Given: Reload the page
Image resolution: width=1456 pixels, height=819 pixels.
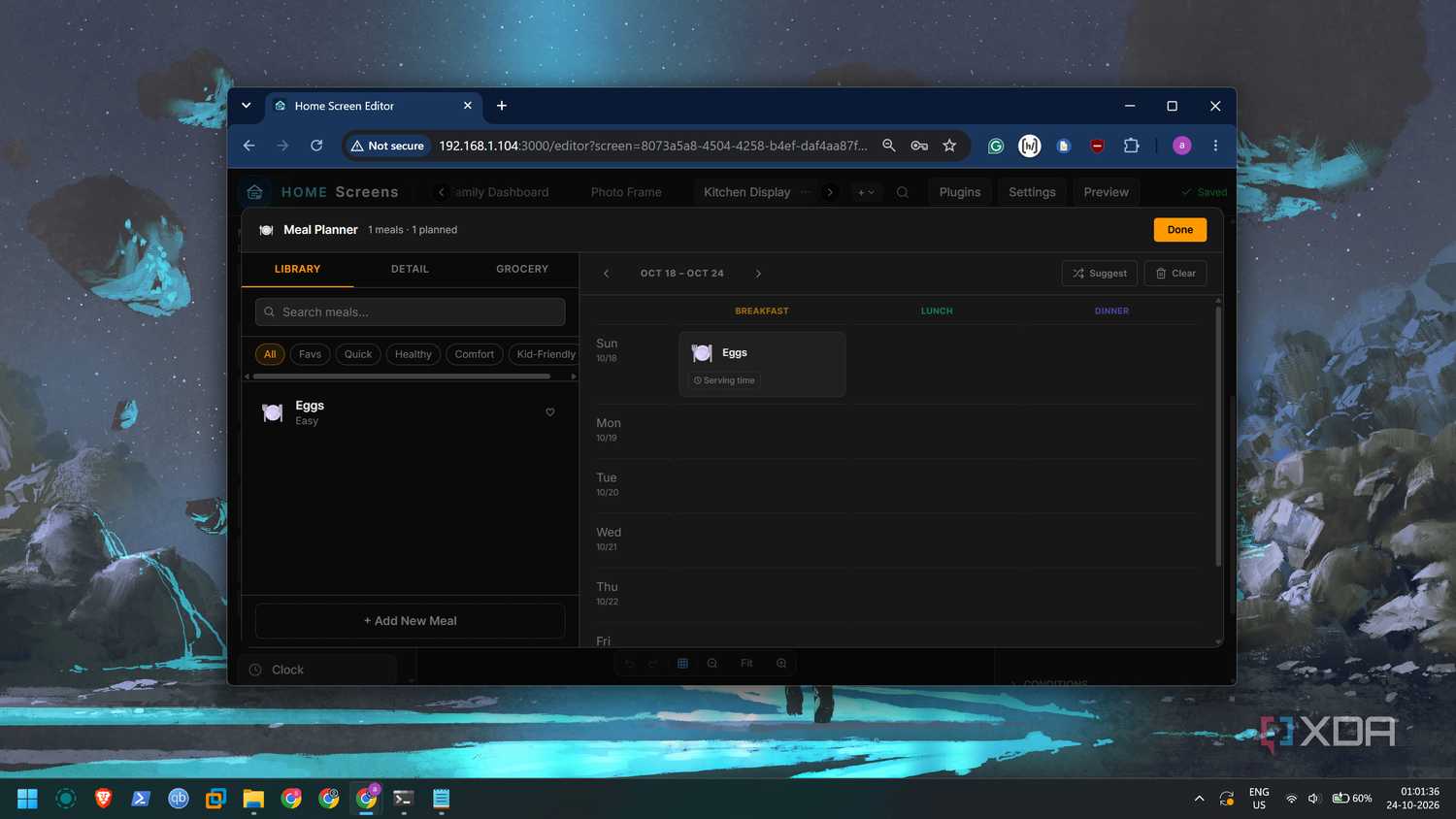Looking at the screenshot, I should [x=316, y=146].
